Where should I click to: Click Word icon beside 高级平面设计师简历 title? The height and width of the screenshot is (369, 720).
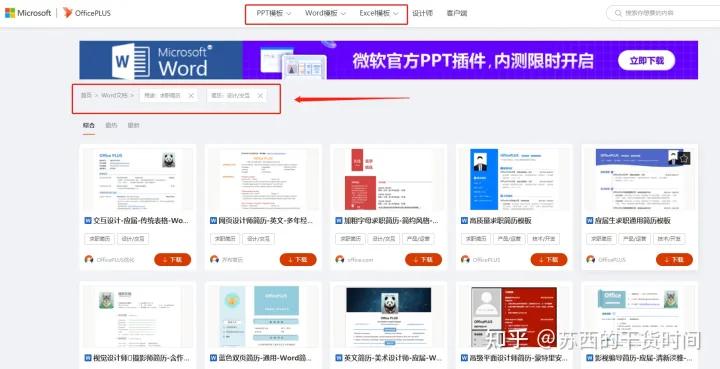(x=465, y=358)
